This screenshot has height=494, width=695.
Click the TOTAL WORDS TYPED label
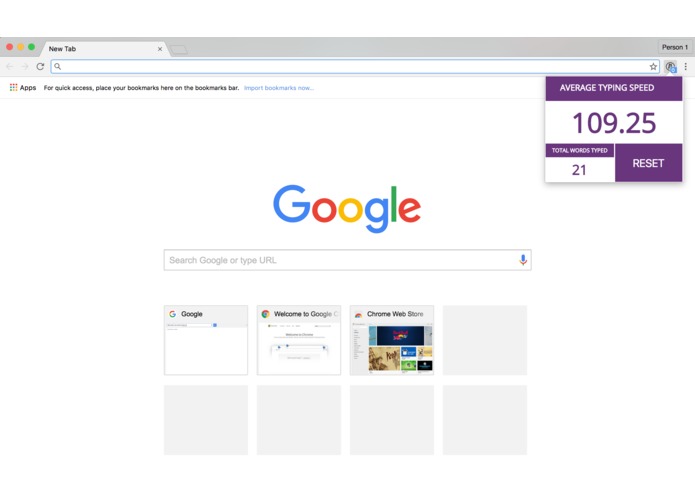pyautogui.click(x=579, y=151)
